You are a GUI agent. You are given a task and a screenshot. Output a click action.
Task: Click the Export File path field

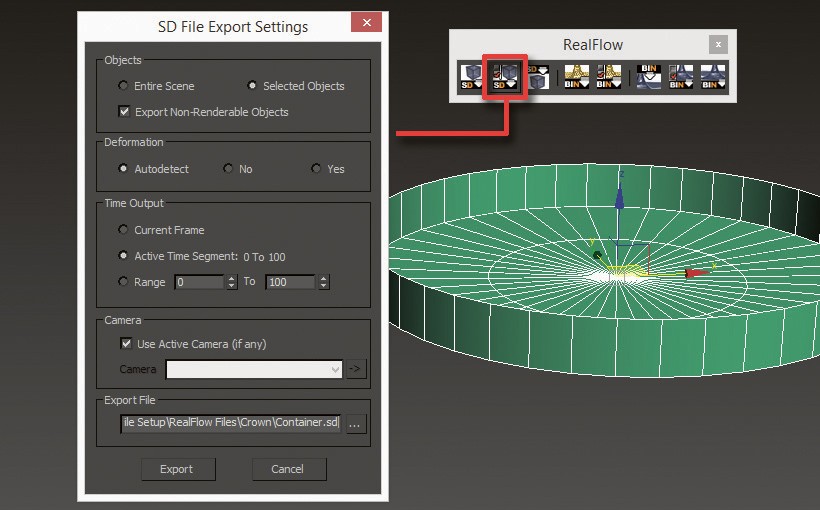coord(231,423)
